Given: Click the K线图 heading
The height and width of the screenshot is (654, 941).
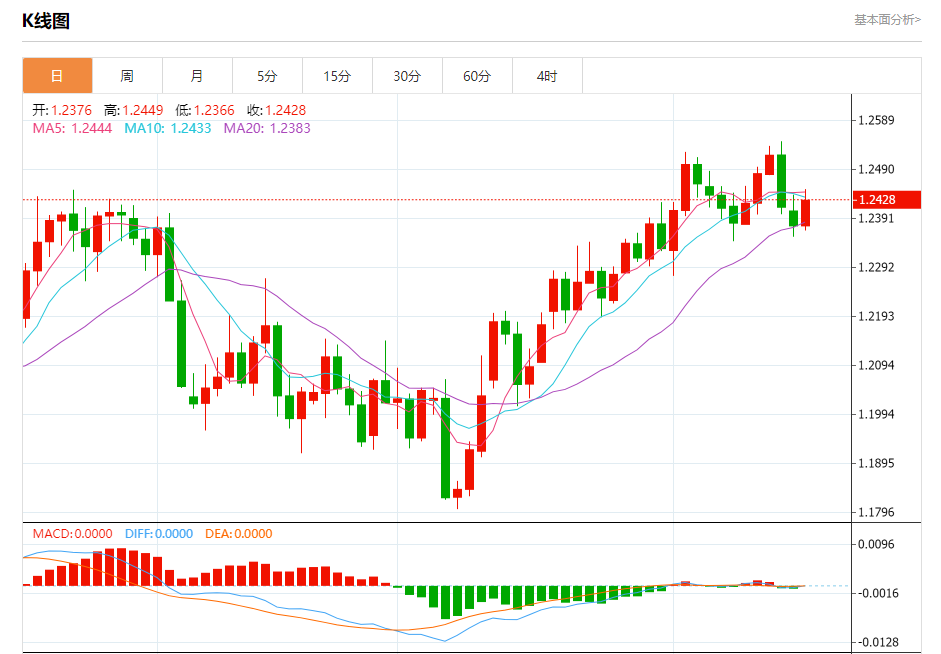Looking at the screenshot, I should coord(46,21).
